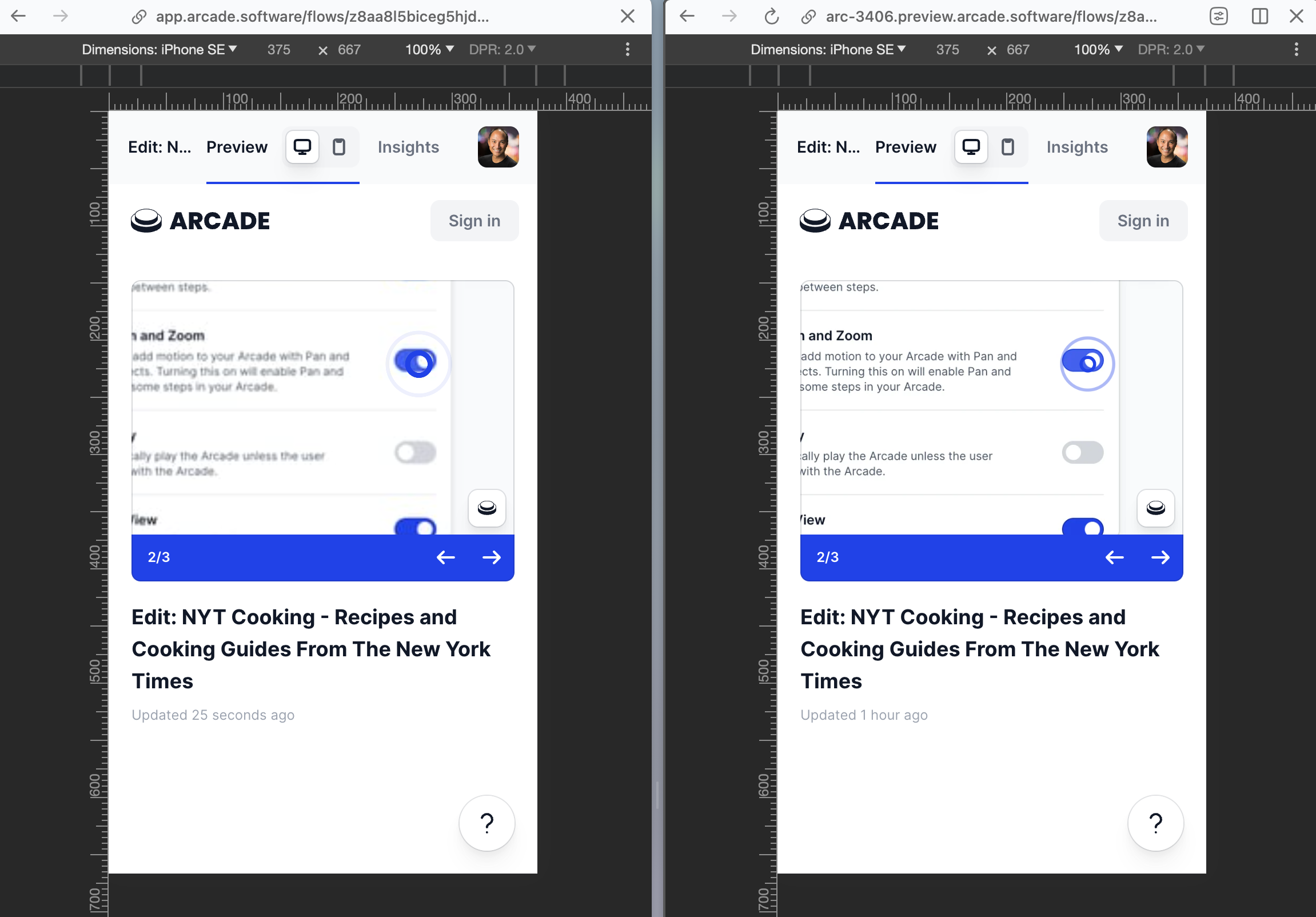The width and height of the screenshot is (1316, 917).
Task: Toggle the View switch in left pane
Action: [416, 526]
